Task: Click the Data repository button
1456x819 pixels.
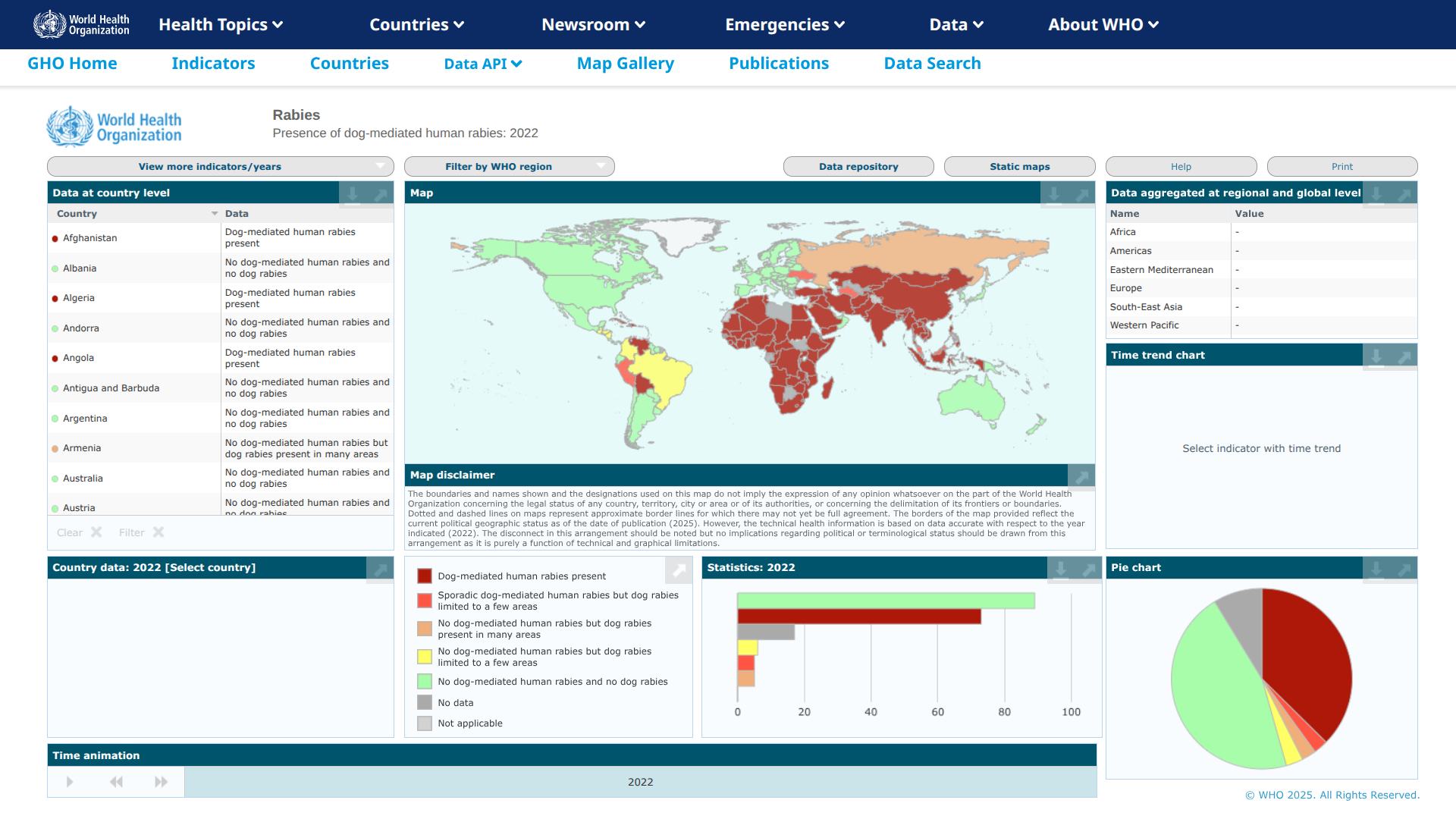Action: (858, 167)
